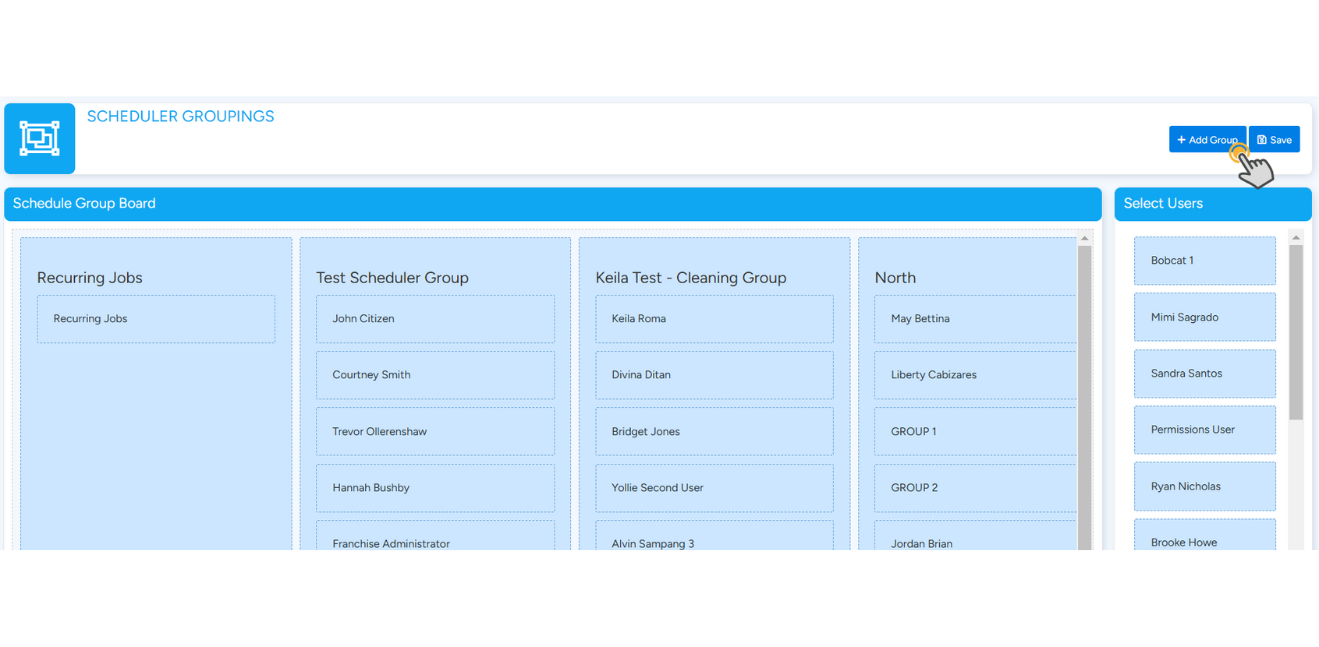This screenshot has height=647, width=1319.
Task: Select the Trevor Ollerenshaw card
Action: pos(435,432)
